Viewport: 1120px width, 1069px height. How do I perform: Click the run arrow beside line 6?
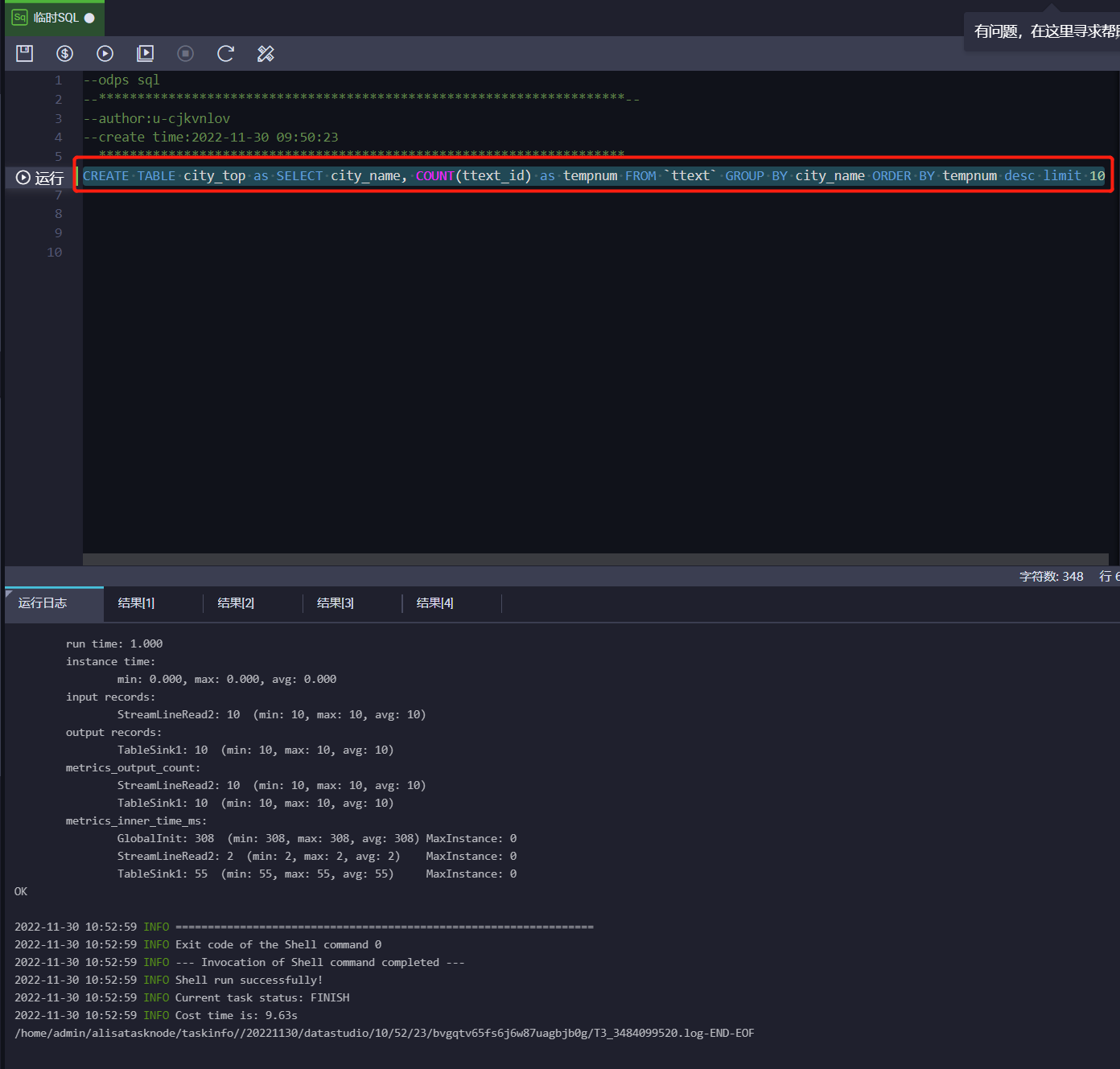[x=23, y=177]
